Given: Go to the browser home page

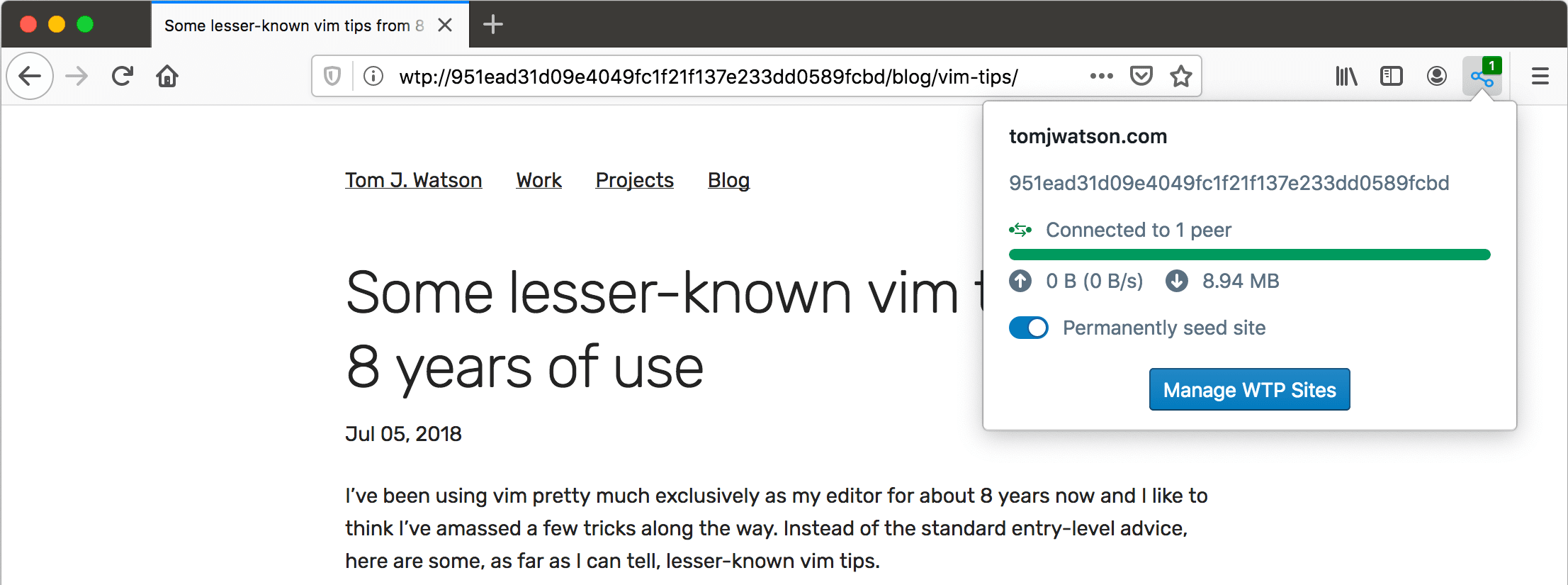Looking at the screenshot, I should click(167, 76).
